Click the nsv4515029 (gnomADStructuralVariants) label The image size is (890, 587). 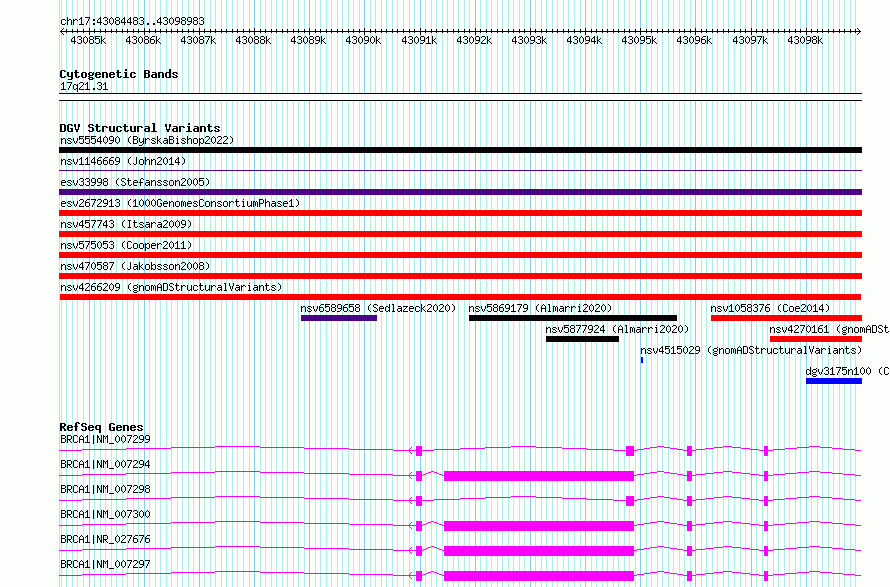(751, 350)
